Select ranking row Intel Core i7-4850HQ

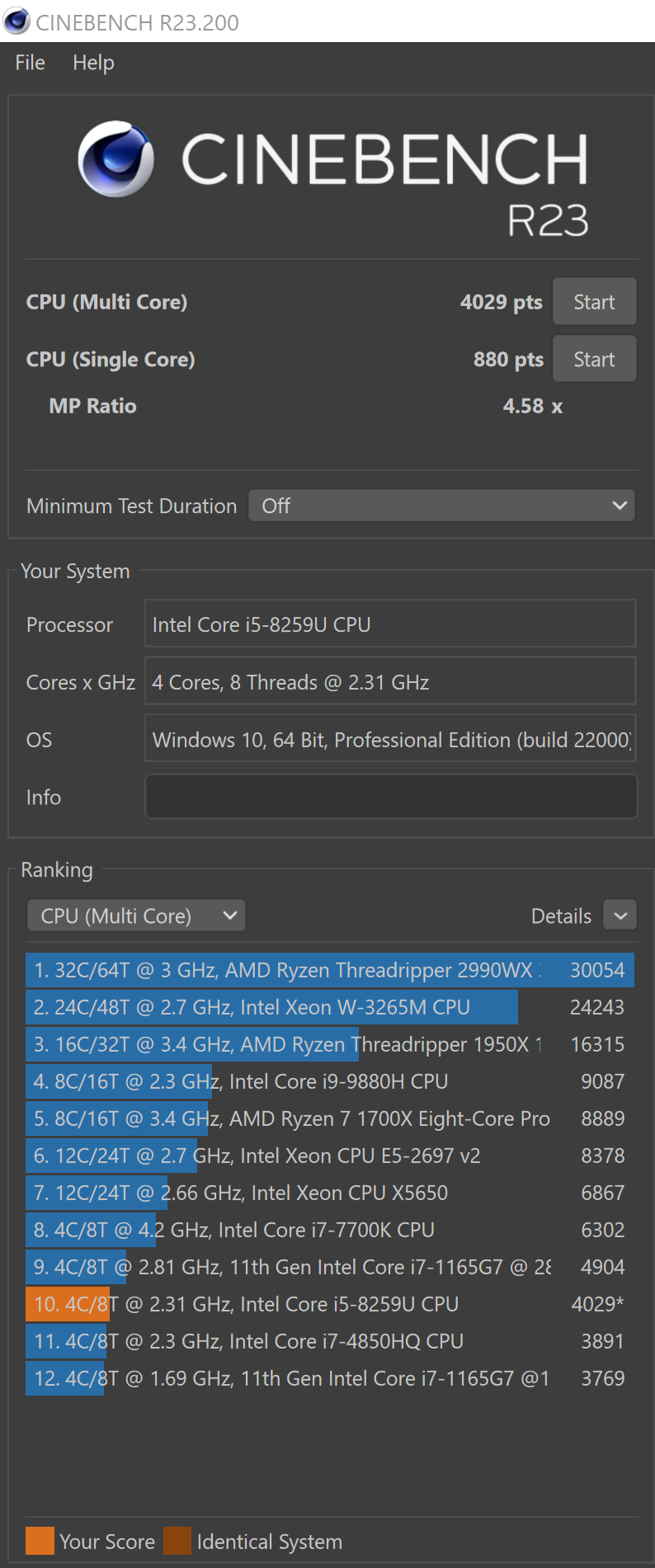330,1341
